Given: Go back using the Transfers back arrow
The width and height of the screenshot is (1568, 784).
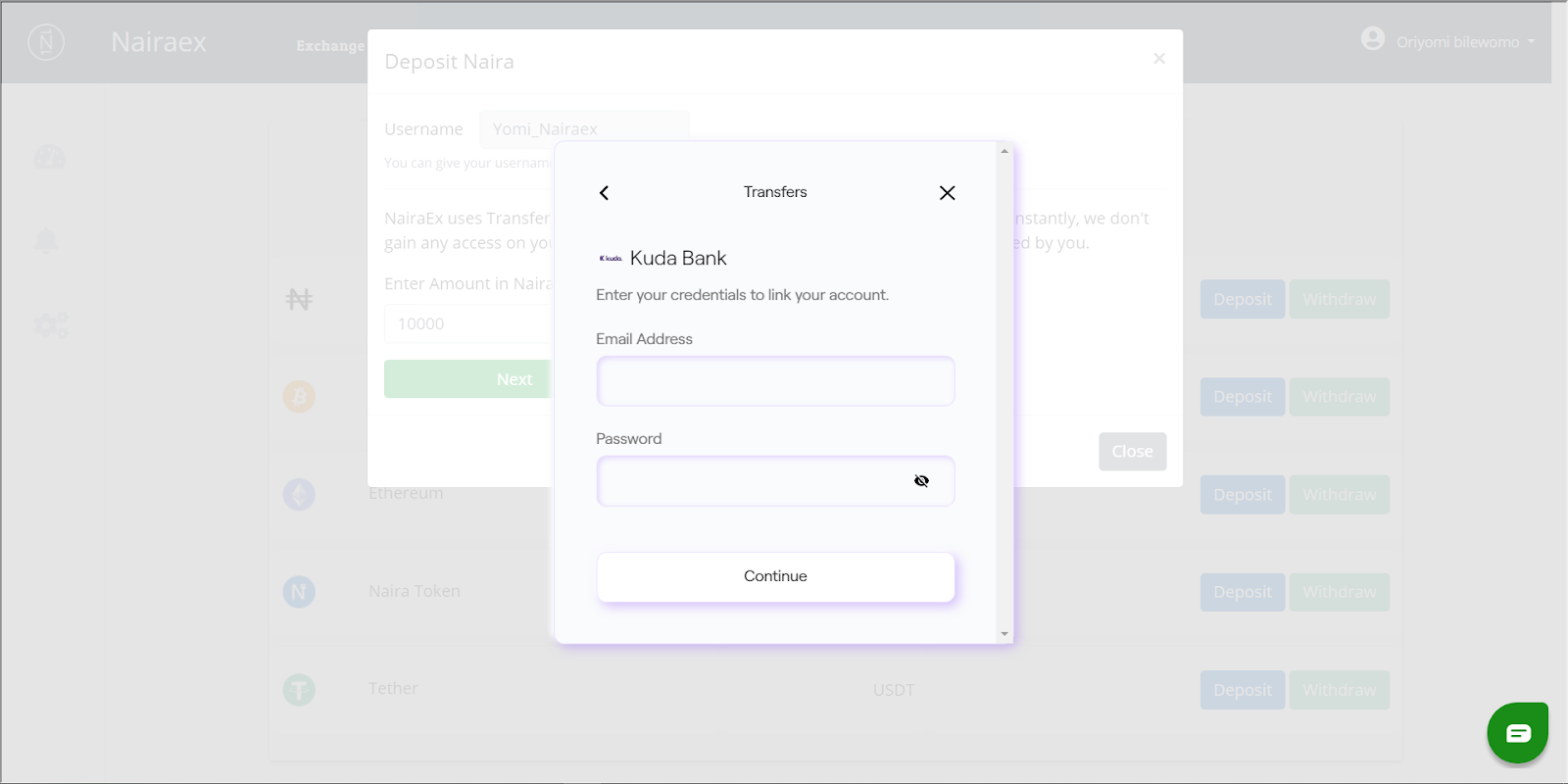Looking at the screenshot, I should pos(604,193).
